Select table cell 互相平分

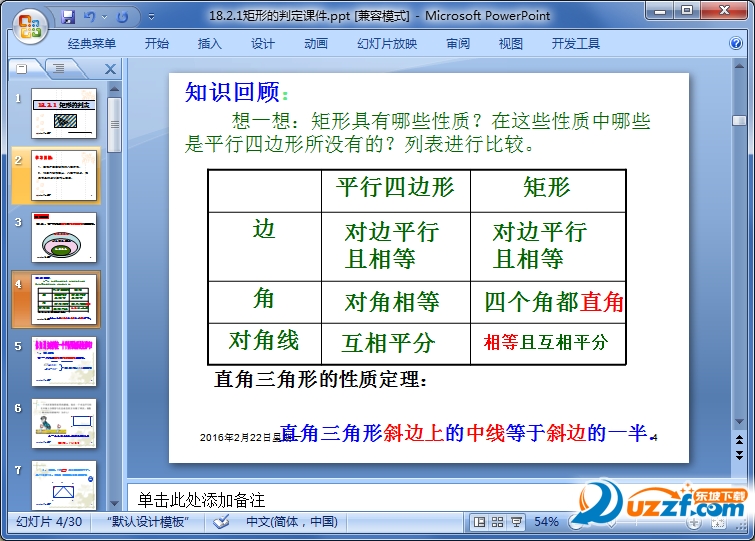(395, 344)
